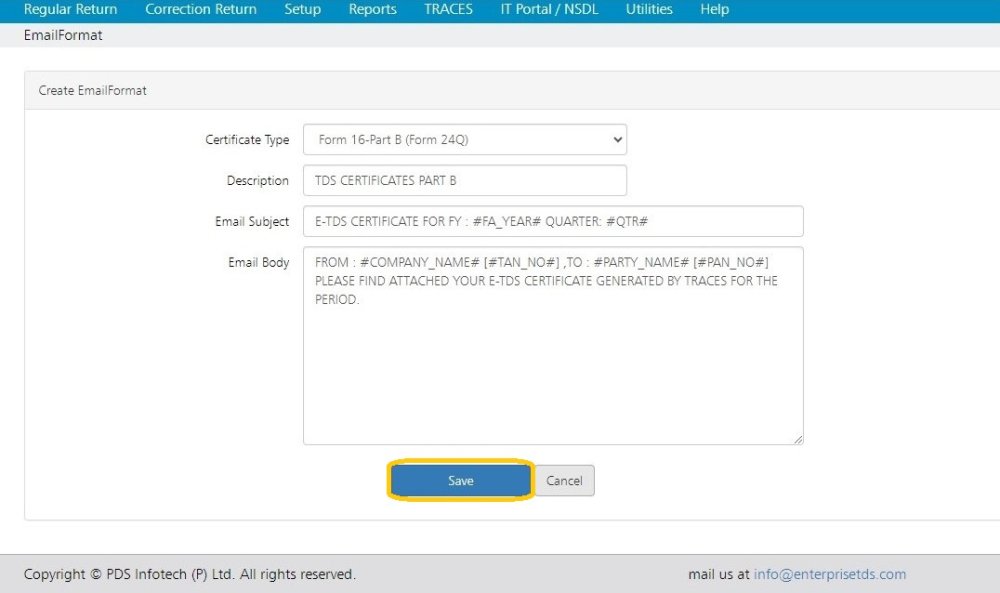
Task: Click the Email Subject input field
Action: [553, 221]
